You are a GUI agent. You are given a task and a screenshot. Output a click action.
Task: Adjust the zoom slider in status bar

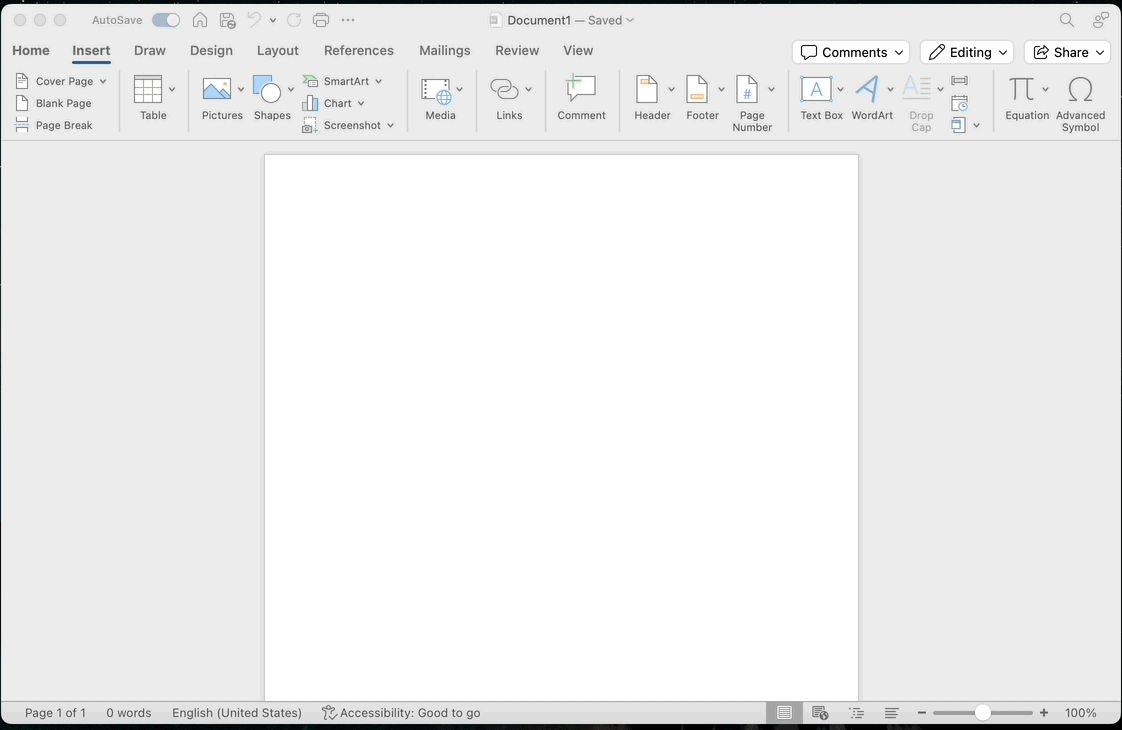point(982,712)
